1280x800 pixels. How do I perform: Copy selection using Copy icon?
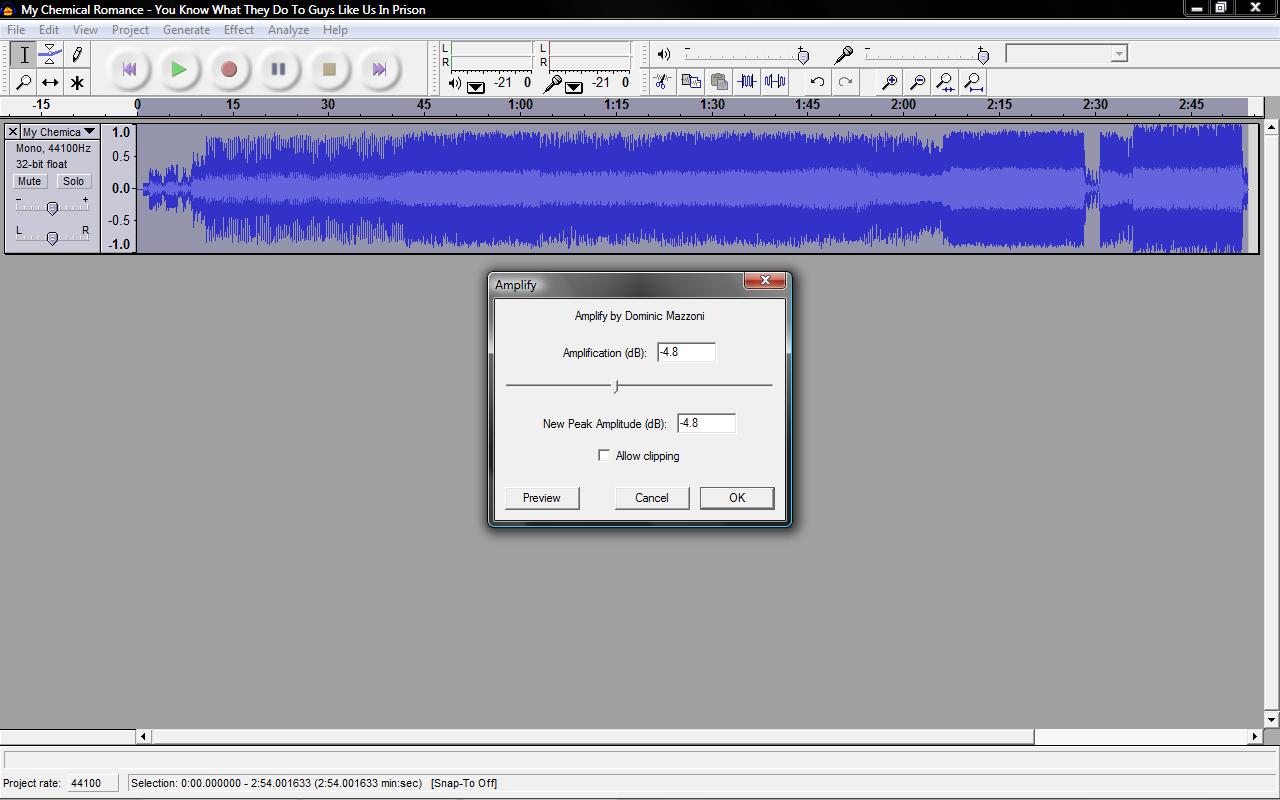point(690,82)
